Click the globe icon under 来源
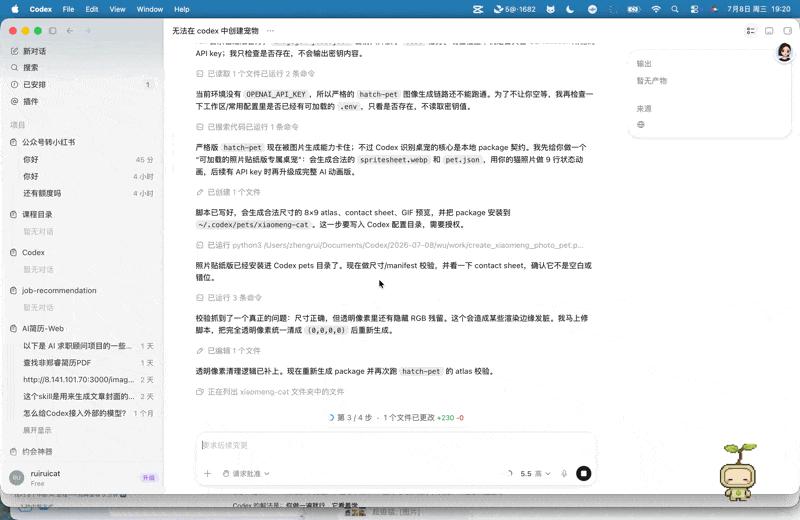Image resolution: width=800 pixels, height=520 pixels. (641, 125)
